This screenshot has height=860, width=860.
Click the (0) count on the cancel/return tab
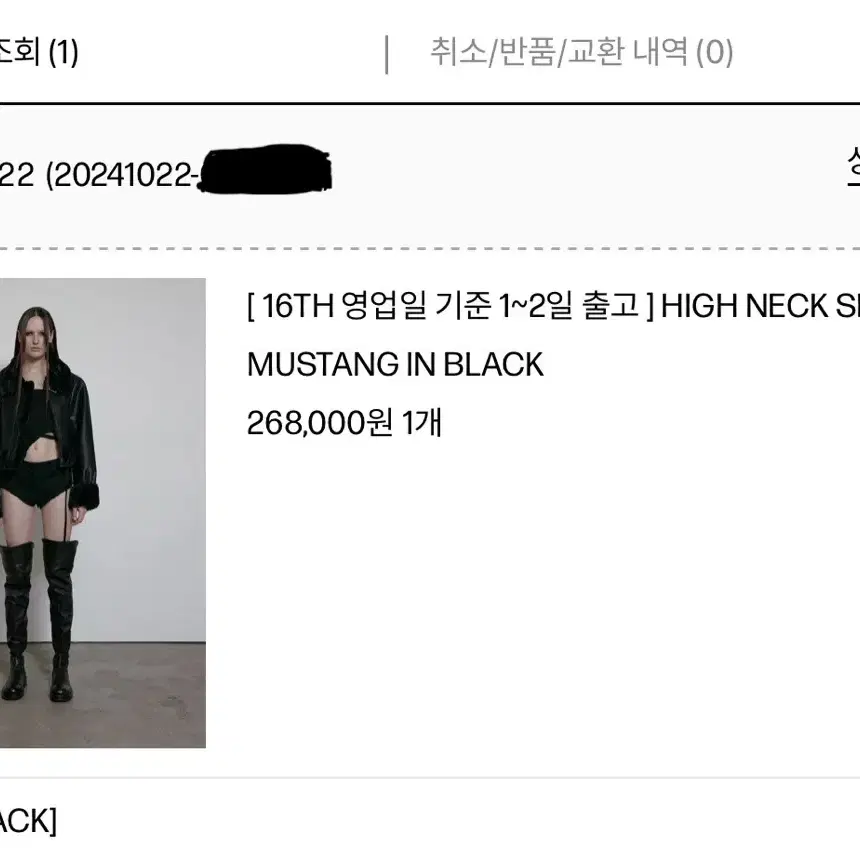coord(714,53)
